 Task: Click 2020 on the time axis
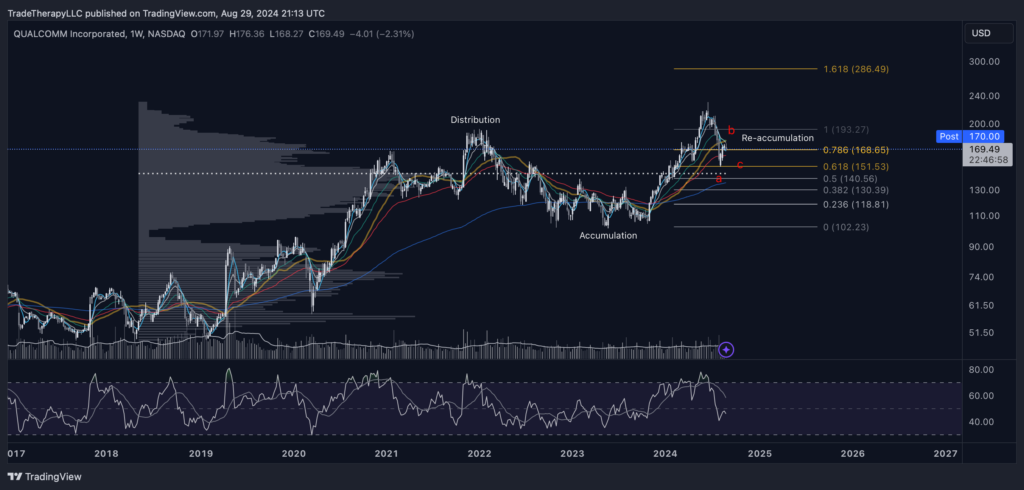click(293, 453)
